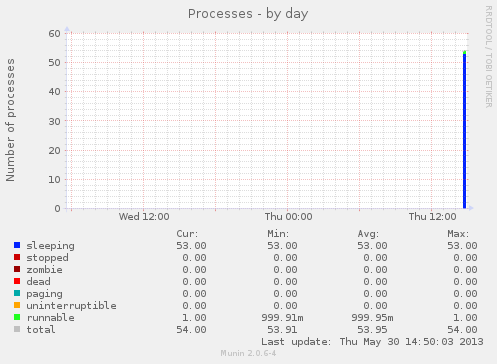Screen dimensions: 497x364
Task: Click the 'Number of processes' axis label
Action: pos(10,120)
